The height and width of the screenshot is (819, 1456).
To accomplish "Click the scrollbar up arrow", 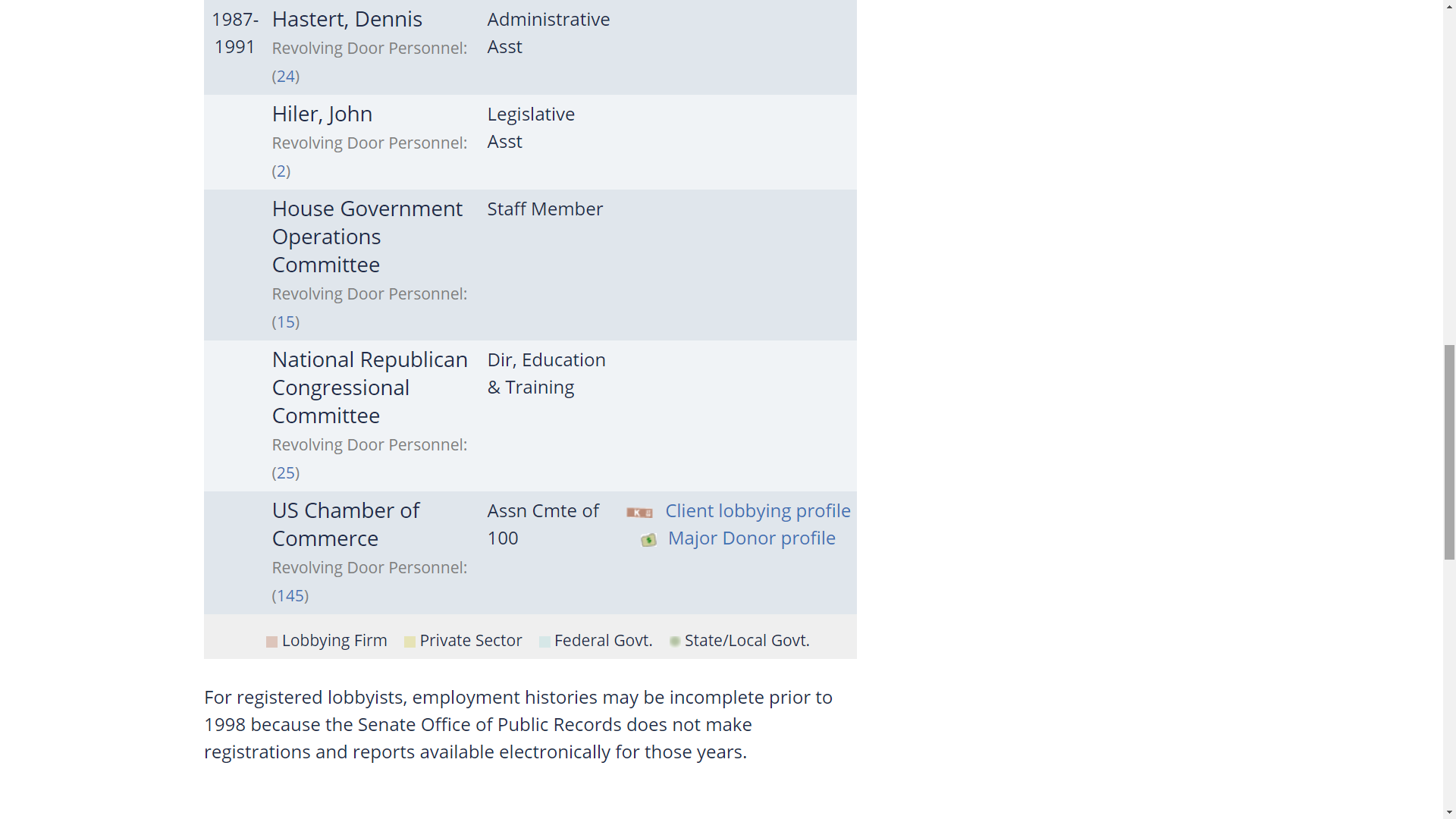I will click(1449, 6).
